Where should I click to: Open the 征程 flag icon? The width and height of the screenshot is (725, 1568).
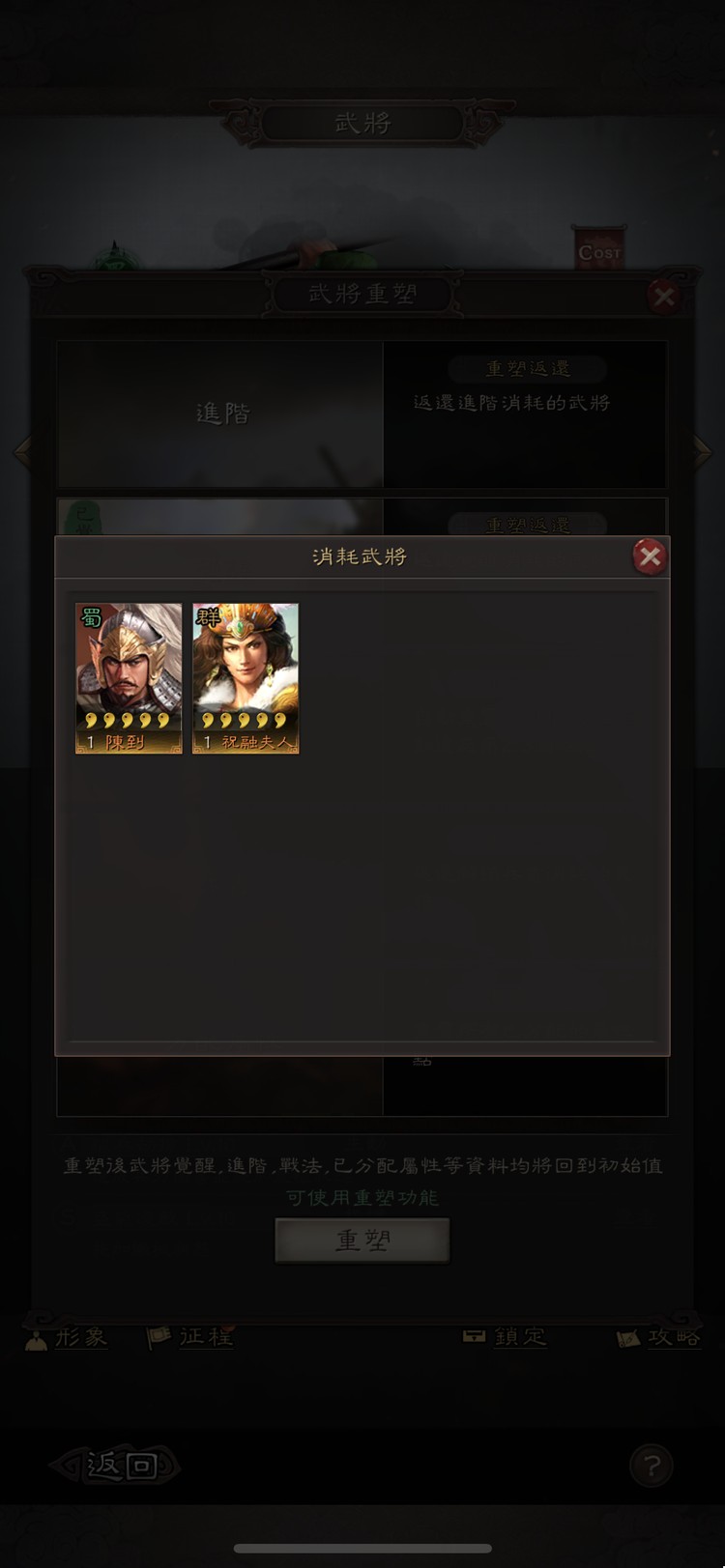point(189,1337)
